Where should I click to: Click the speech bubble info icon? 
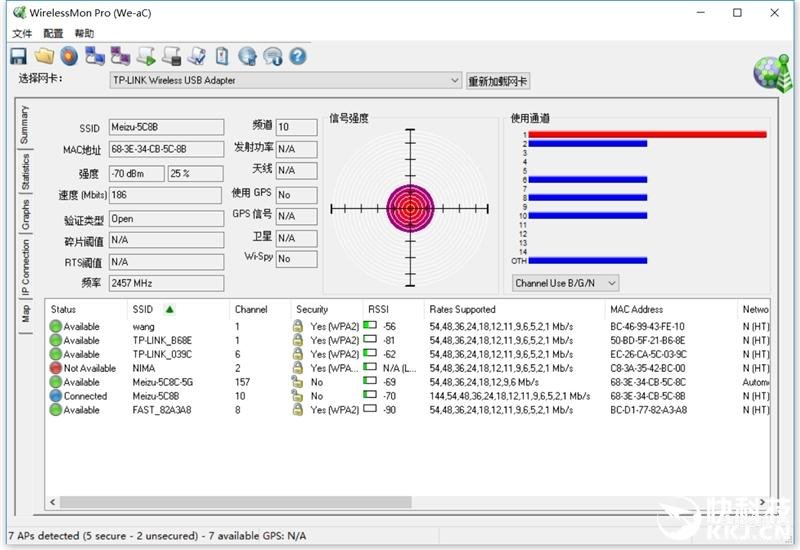(x=273, y=56)
